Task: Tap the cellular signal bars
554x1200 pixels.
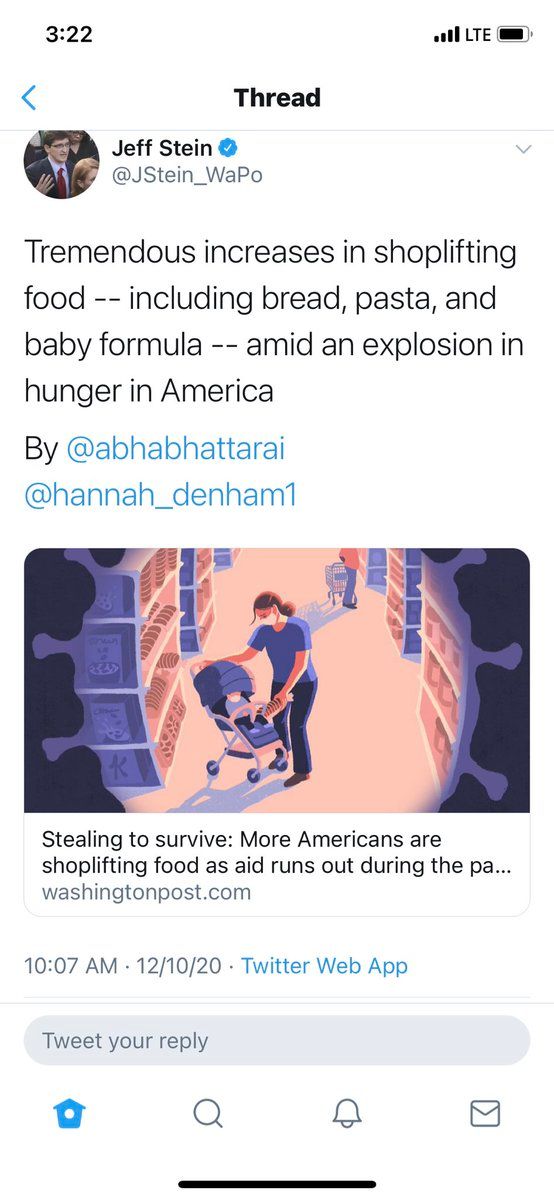Action: [446, 36]
